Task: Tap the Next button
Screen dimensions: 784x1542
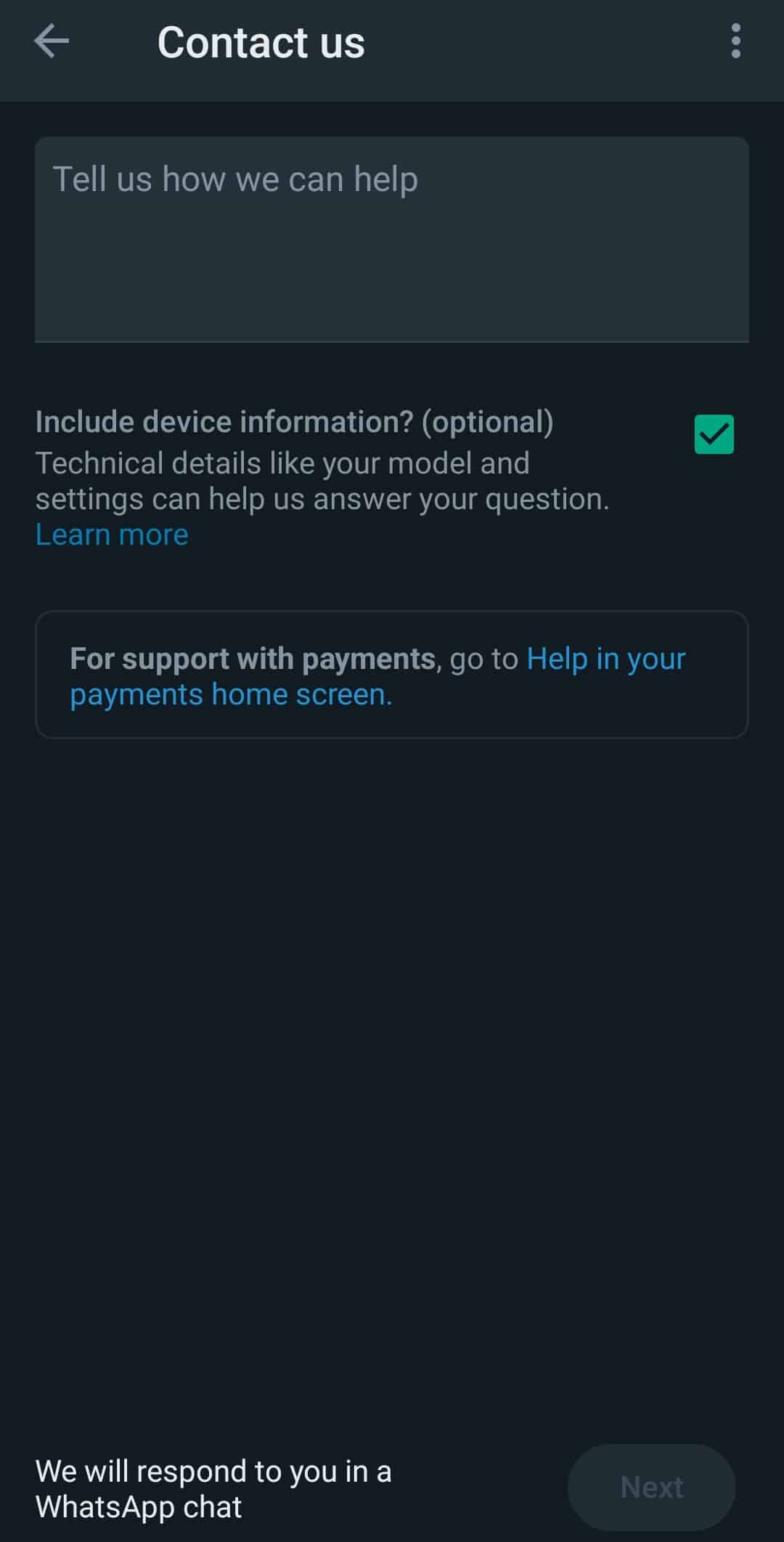Action: (652, 1488)
